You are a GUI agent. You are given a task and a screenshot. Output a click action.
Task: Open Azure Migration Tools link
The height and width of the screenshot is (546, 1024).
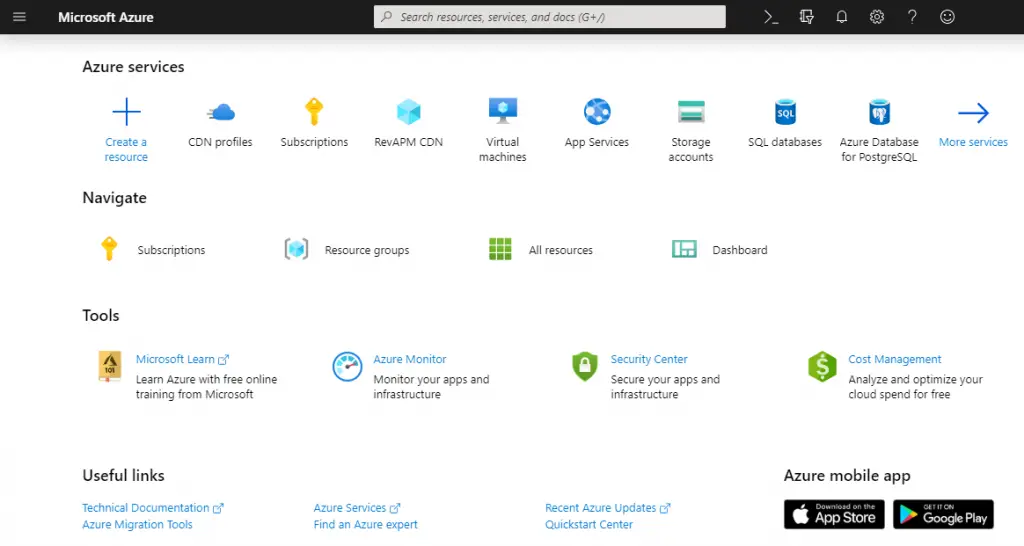[x=137, y=524]
